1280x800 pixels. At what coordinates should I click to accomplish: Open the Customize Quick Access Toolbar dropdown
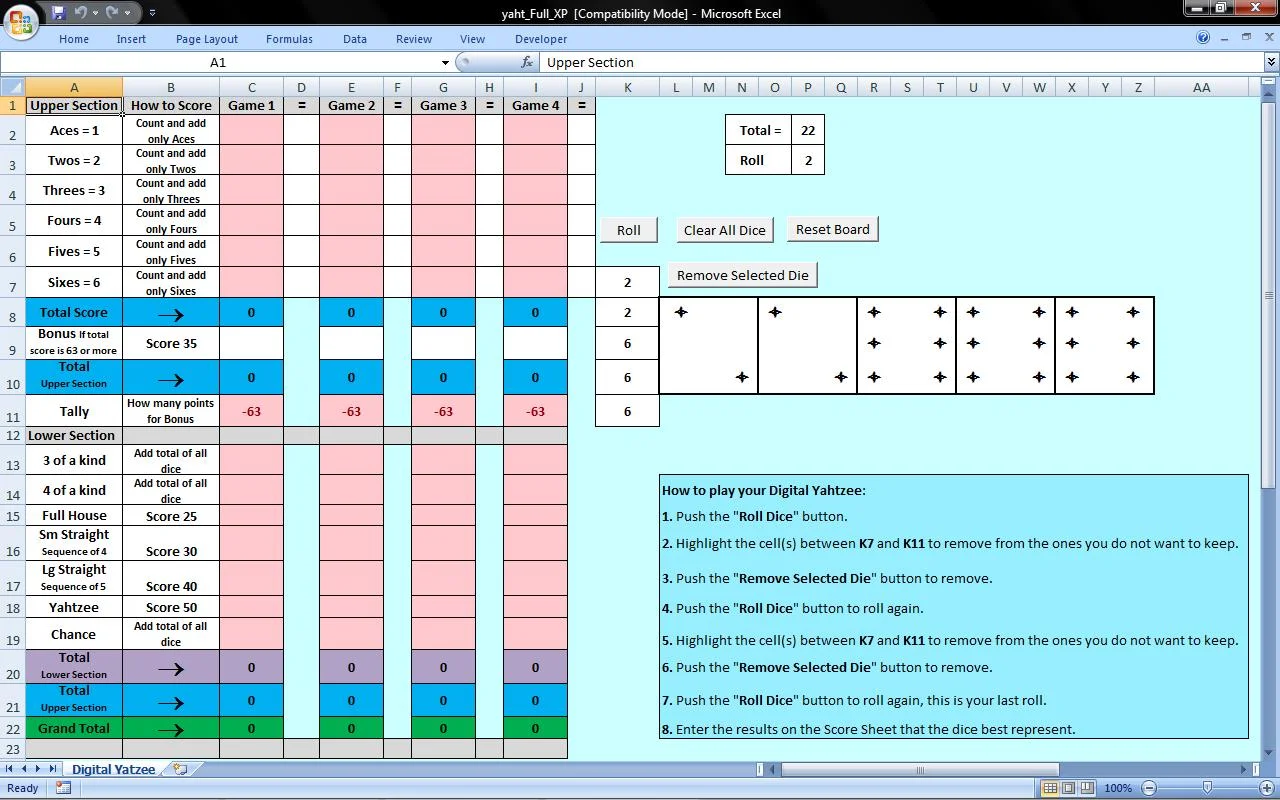152,13
